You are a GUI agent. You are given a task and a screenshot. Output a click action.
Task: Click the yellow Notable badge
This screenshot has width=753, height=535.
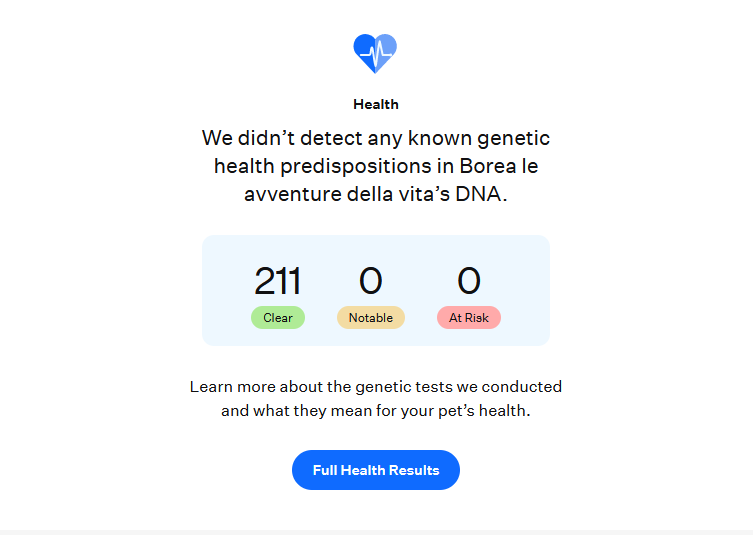coord(371,318)
